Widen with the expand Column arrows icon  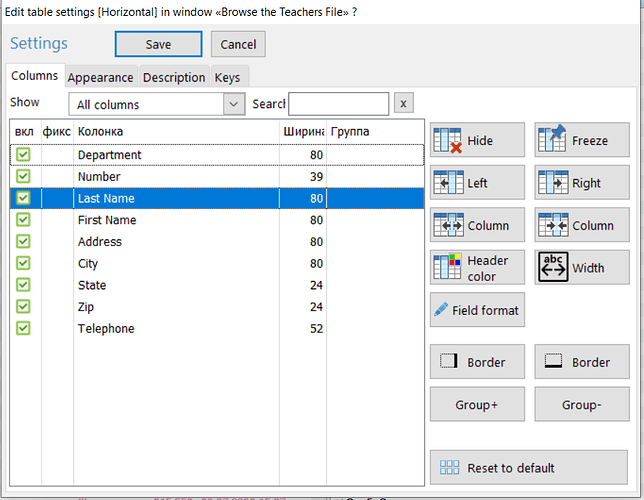tap(477, 225)
